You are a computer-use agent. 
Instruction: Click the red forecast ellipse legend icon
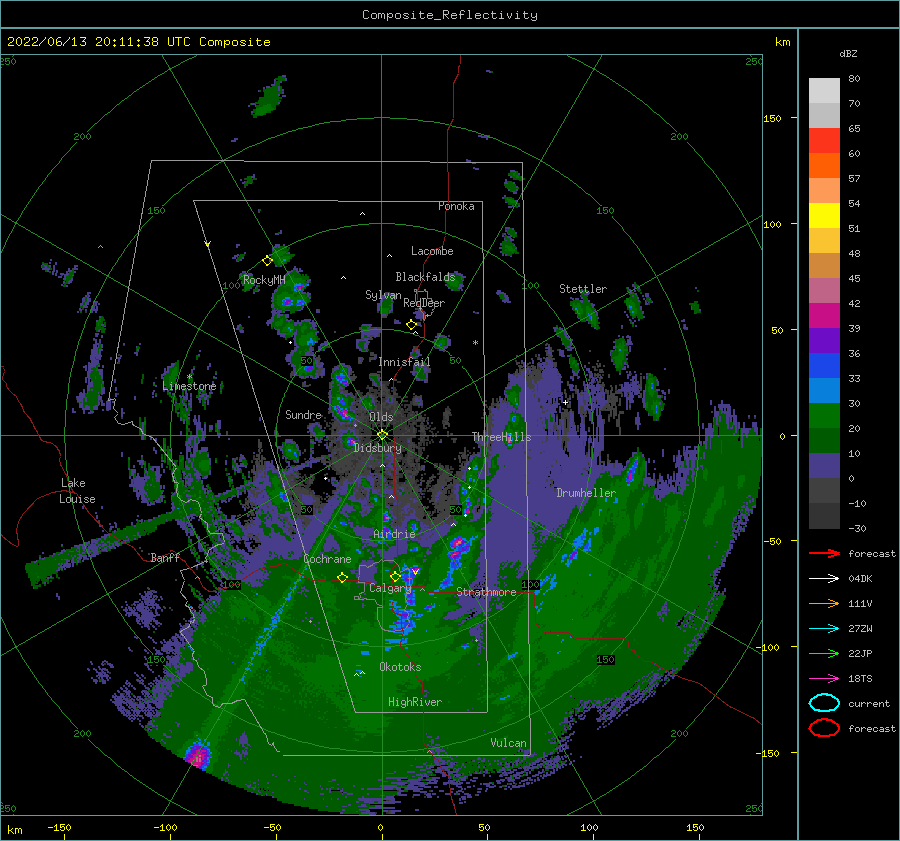[x=824, y=728]
